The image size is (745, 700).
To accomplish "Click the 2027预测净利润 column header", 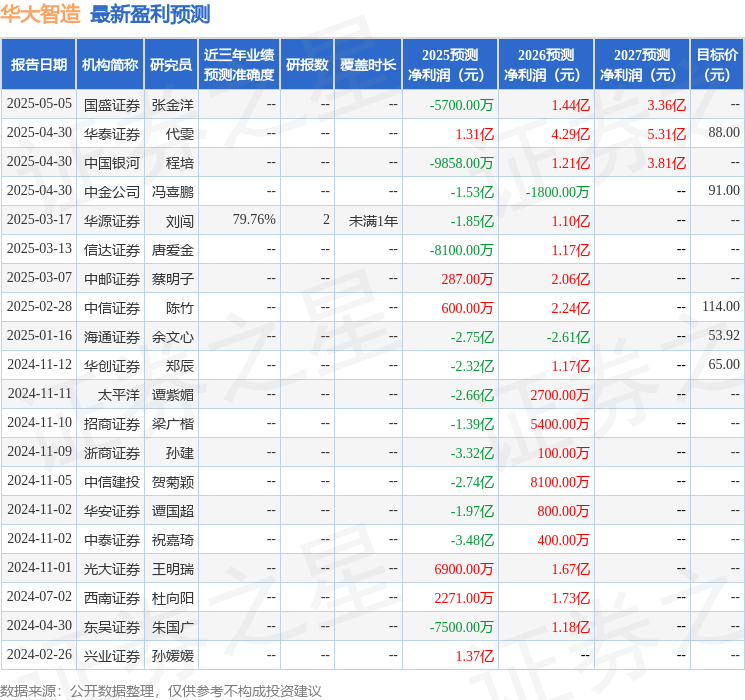I will coord(642,65).
